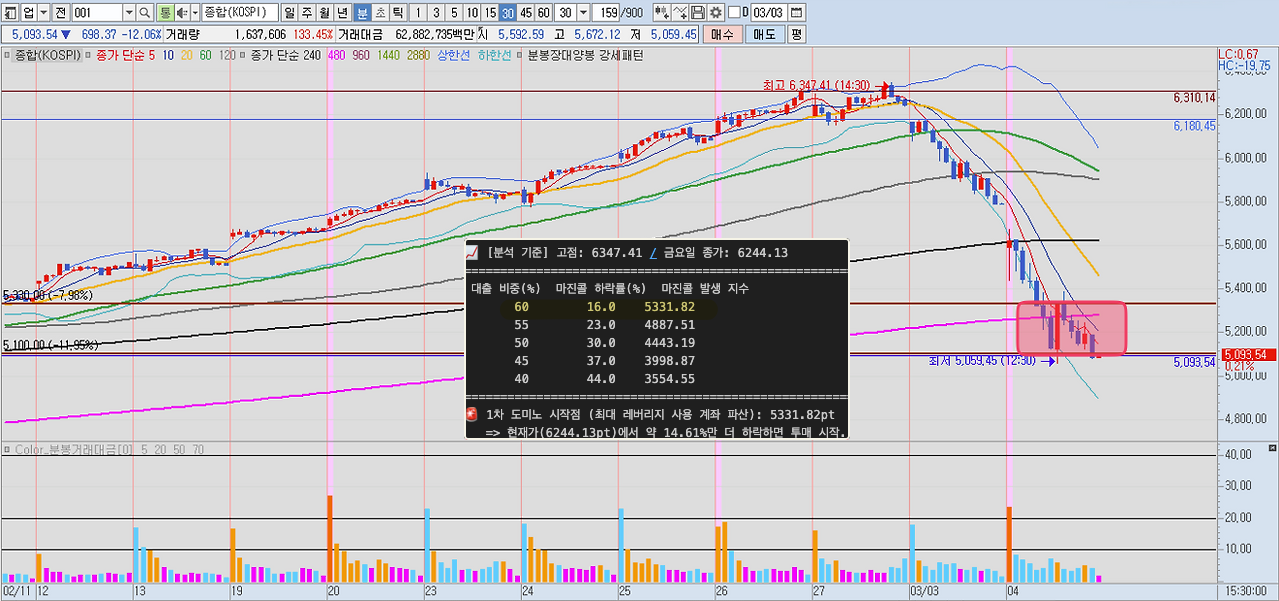Click the 5,059.45 low price value
The image size is (1279, 601).
coord(673,34)
